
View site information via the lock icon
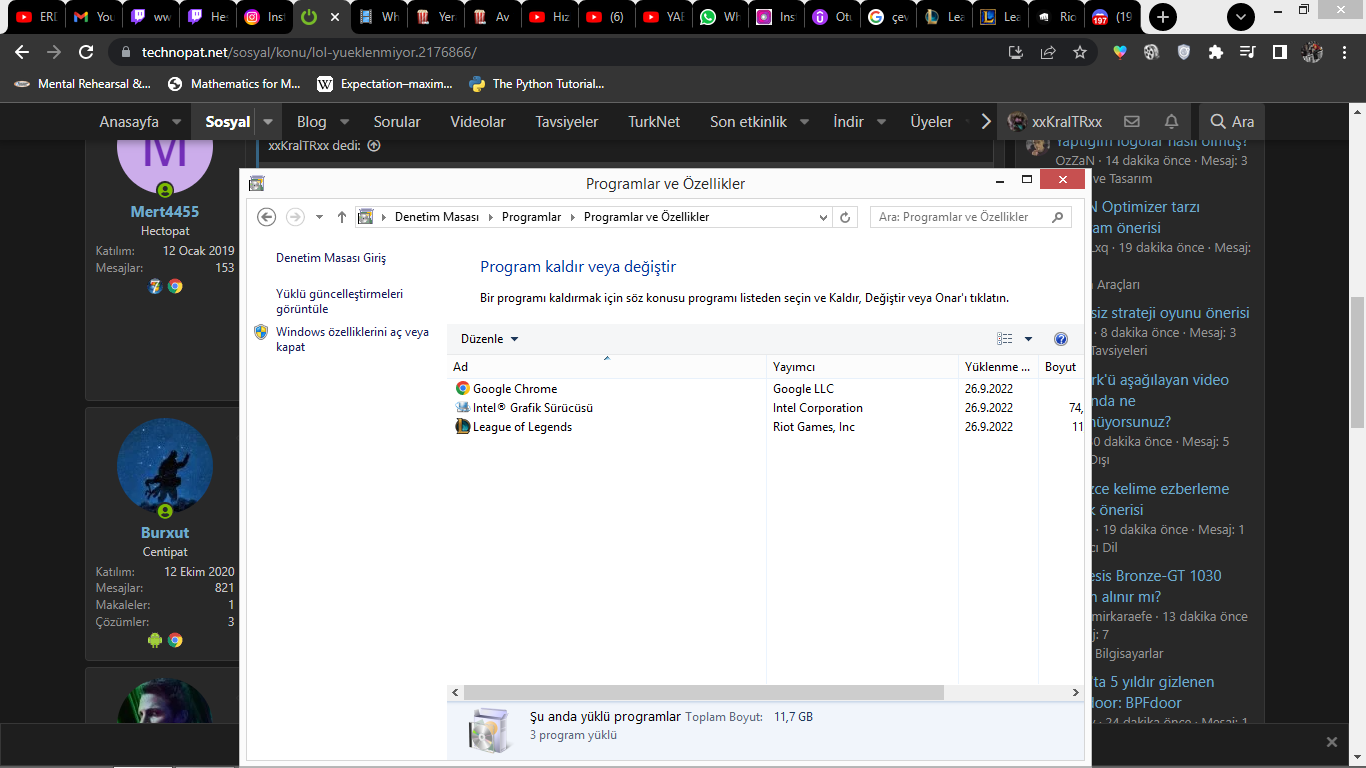(126, 52)
